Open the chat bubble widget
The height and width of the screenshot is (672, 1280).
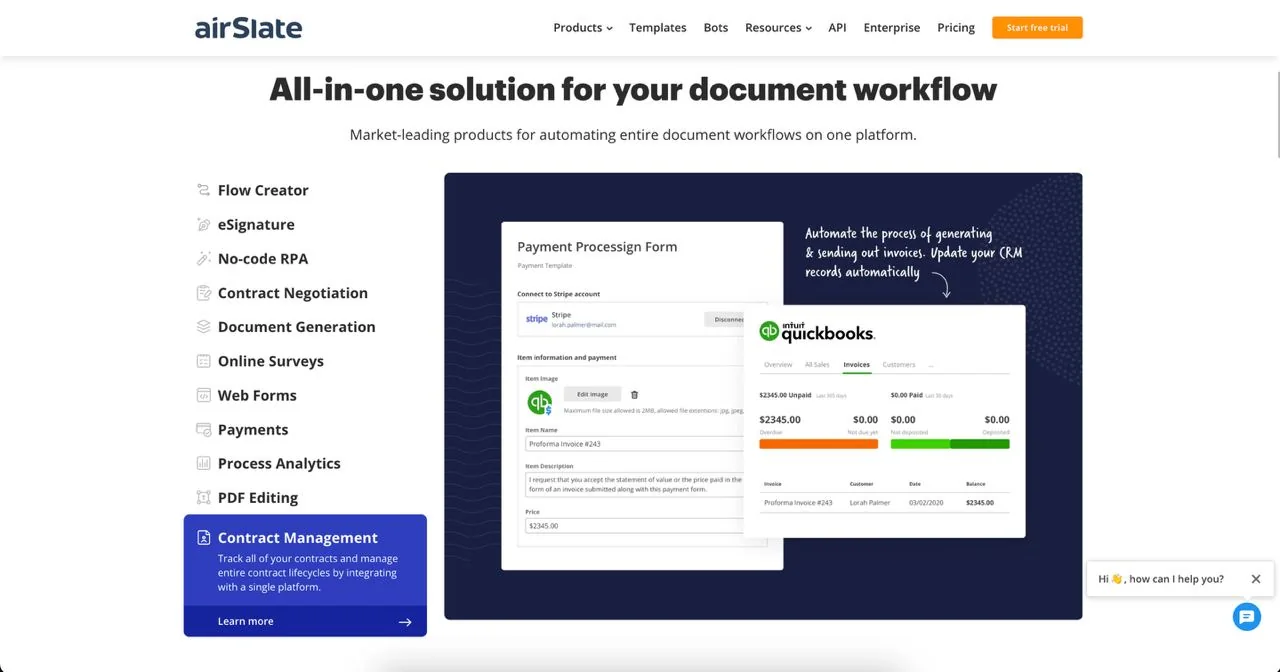[x=1246, y=617]
